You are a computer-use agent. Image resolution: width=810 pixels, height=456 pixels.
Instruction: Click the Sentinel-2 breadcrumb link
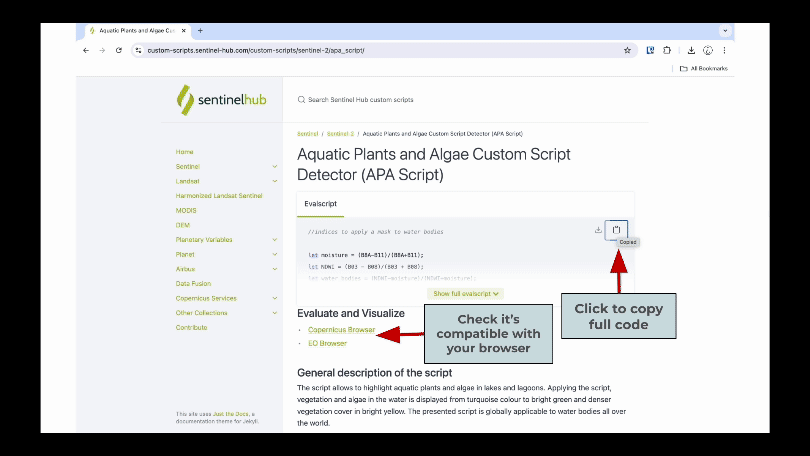(340, 134)
